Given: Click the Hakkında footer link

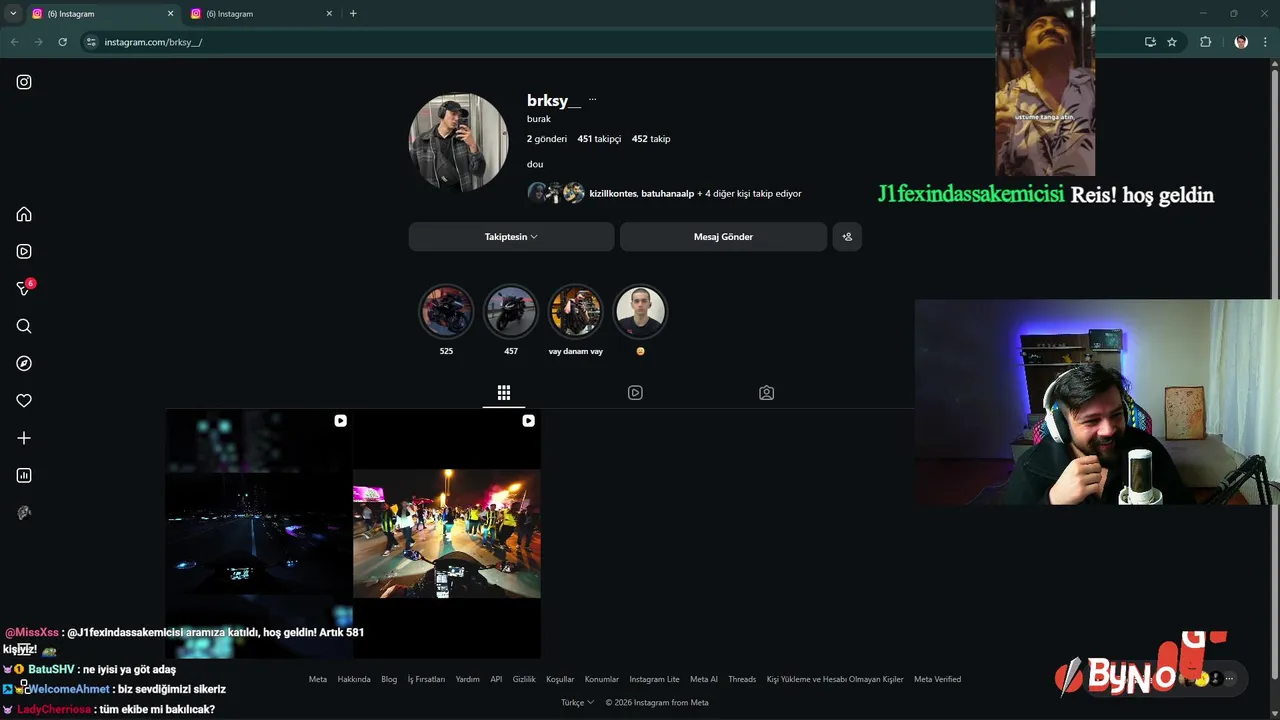Looking at the screenshot, I should point(354,679).
